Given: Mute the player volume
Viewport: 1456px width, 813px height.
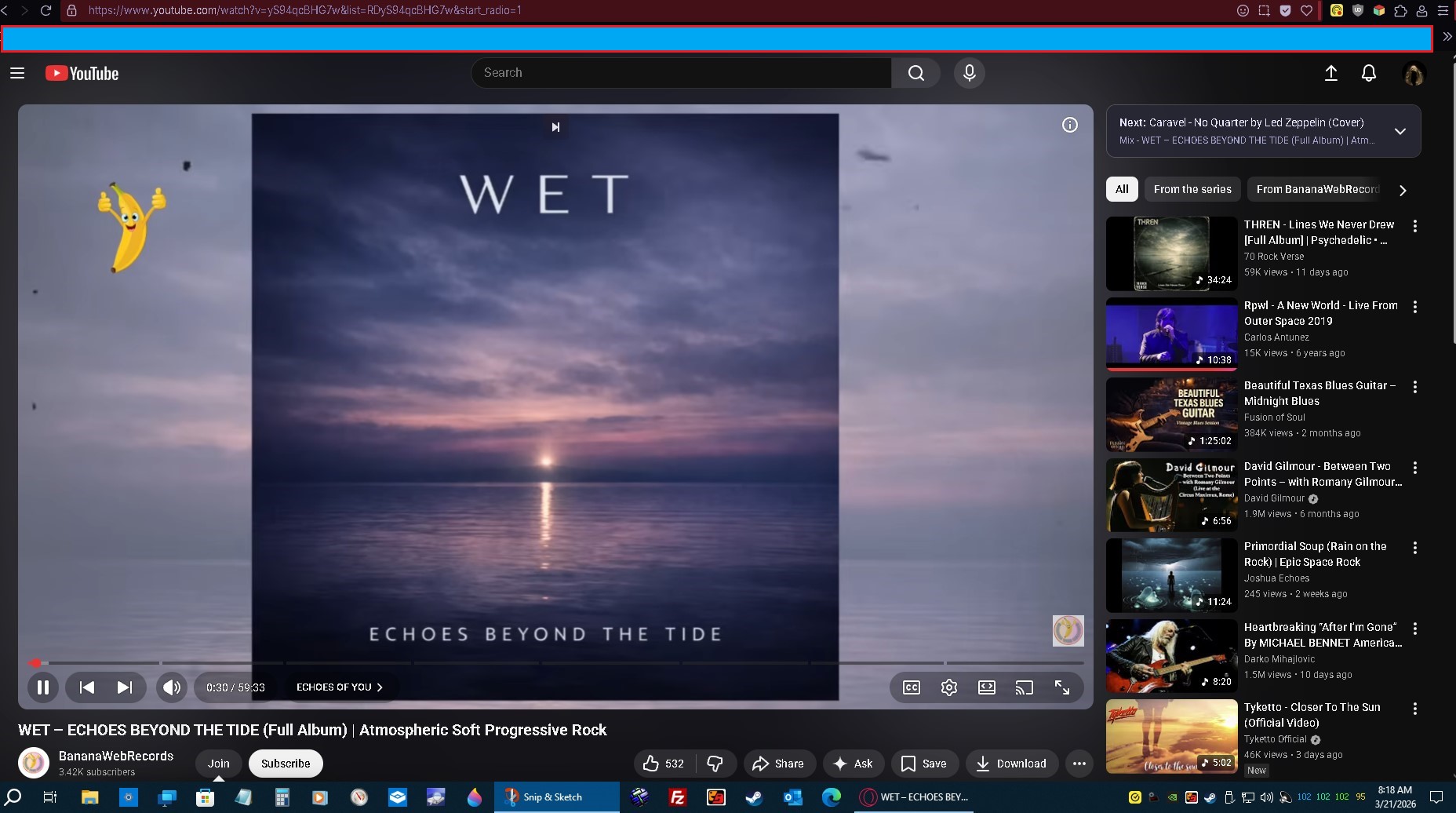Looking at the screenshot, I should tap(172, 687).
